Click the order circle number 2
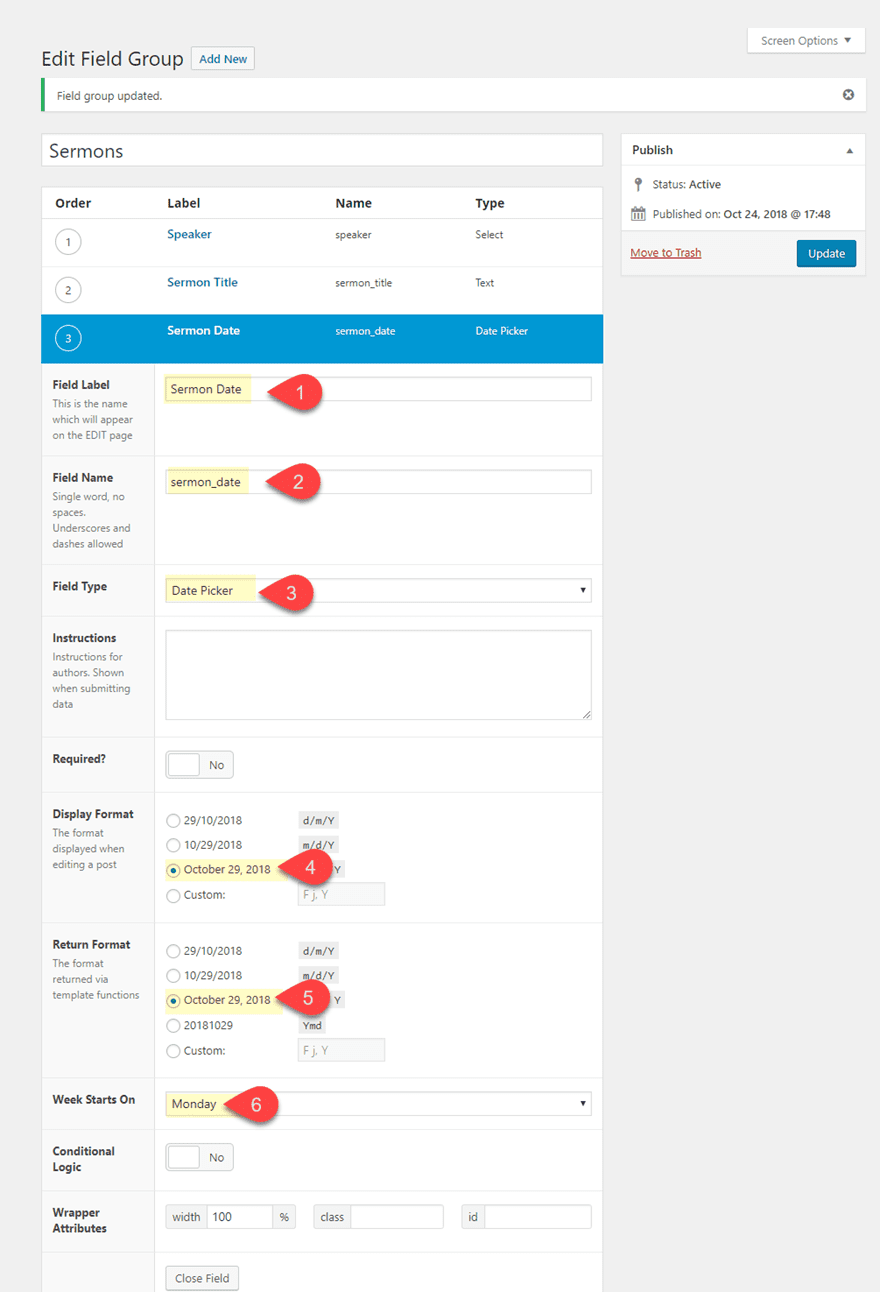 coord(68,290)
